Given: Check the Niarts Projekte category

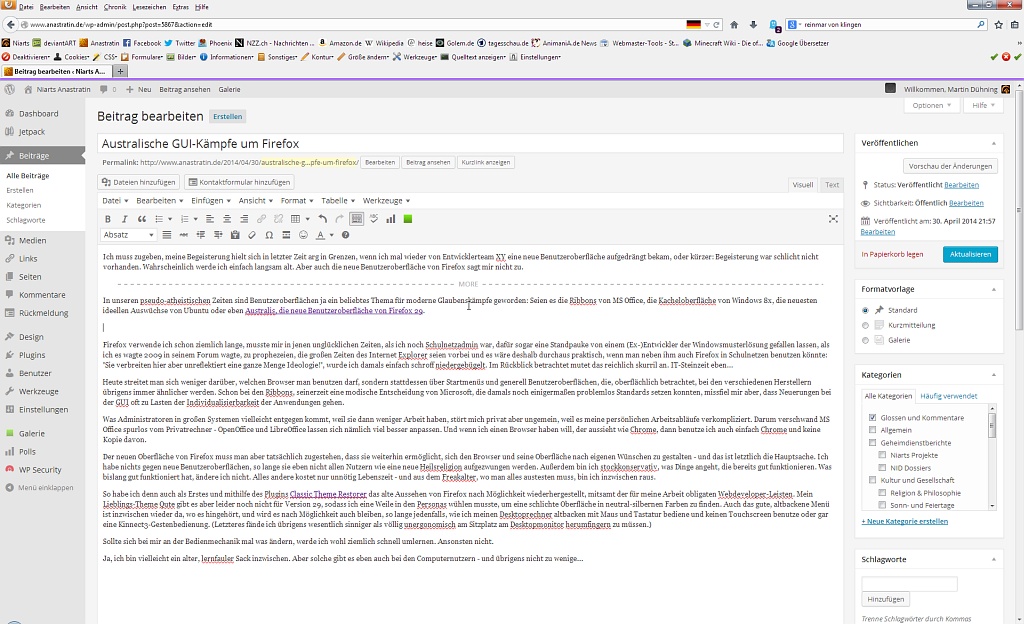Looking at the screenshot, I should [x=882, y=455].
